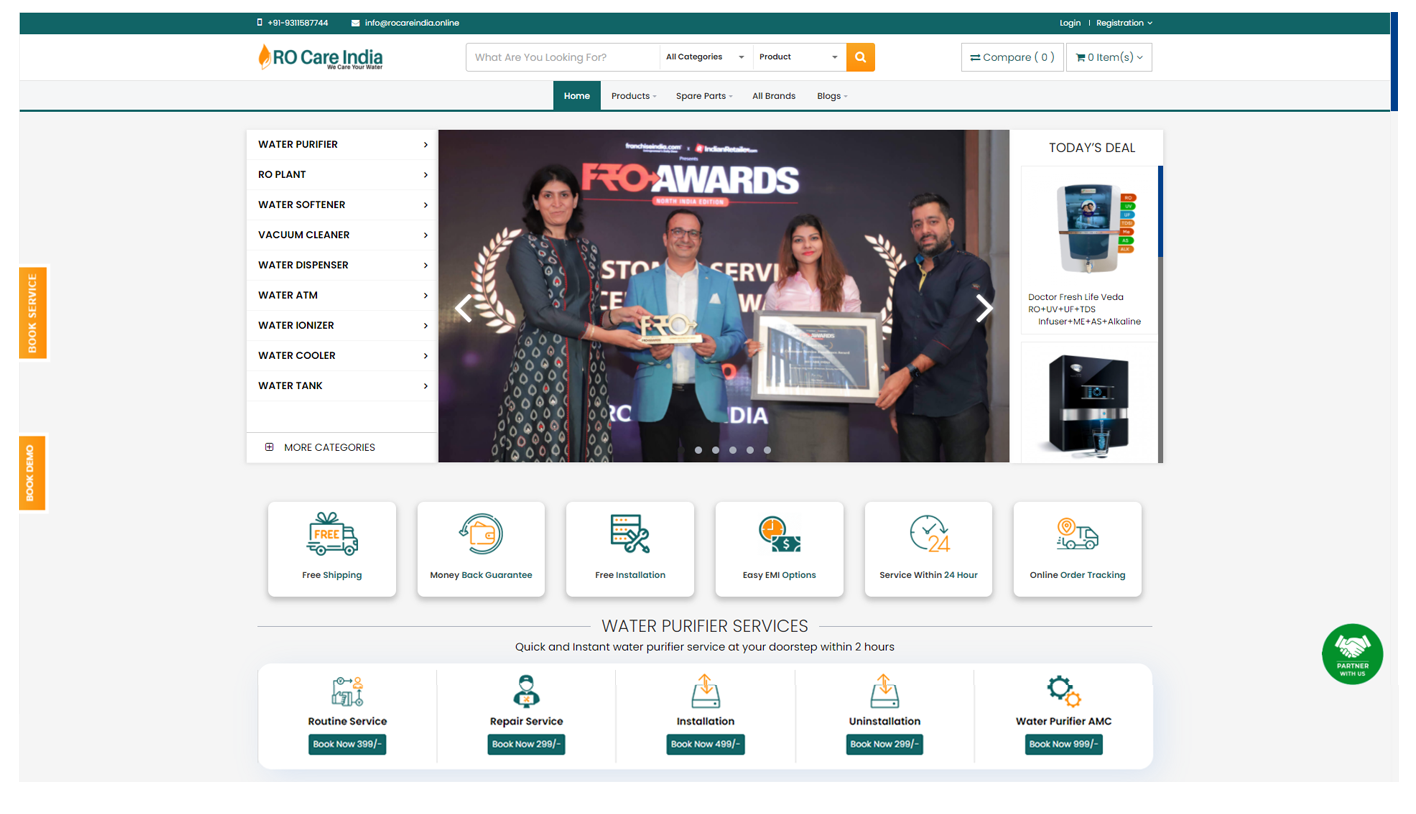This screenshot has height=814, width=1416.
Task: Click Book Now 399/- for Routine Service
Action: click(347, 744)
